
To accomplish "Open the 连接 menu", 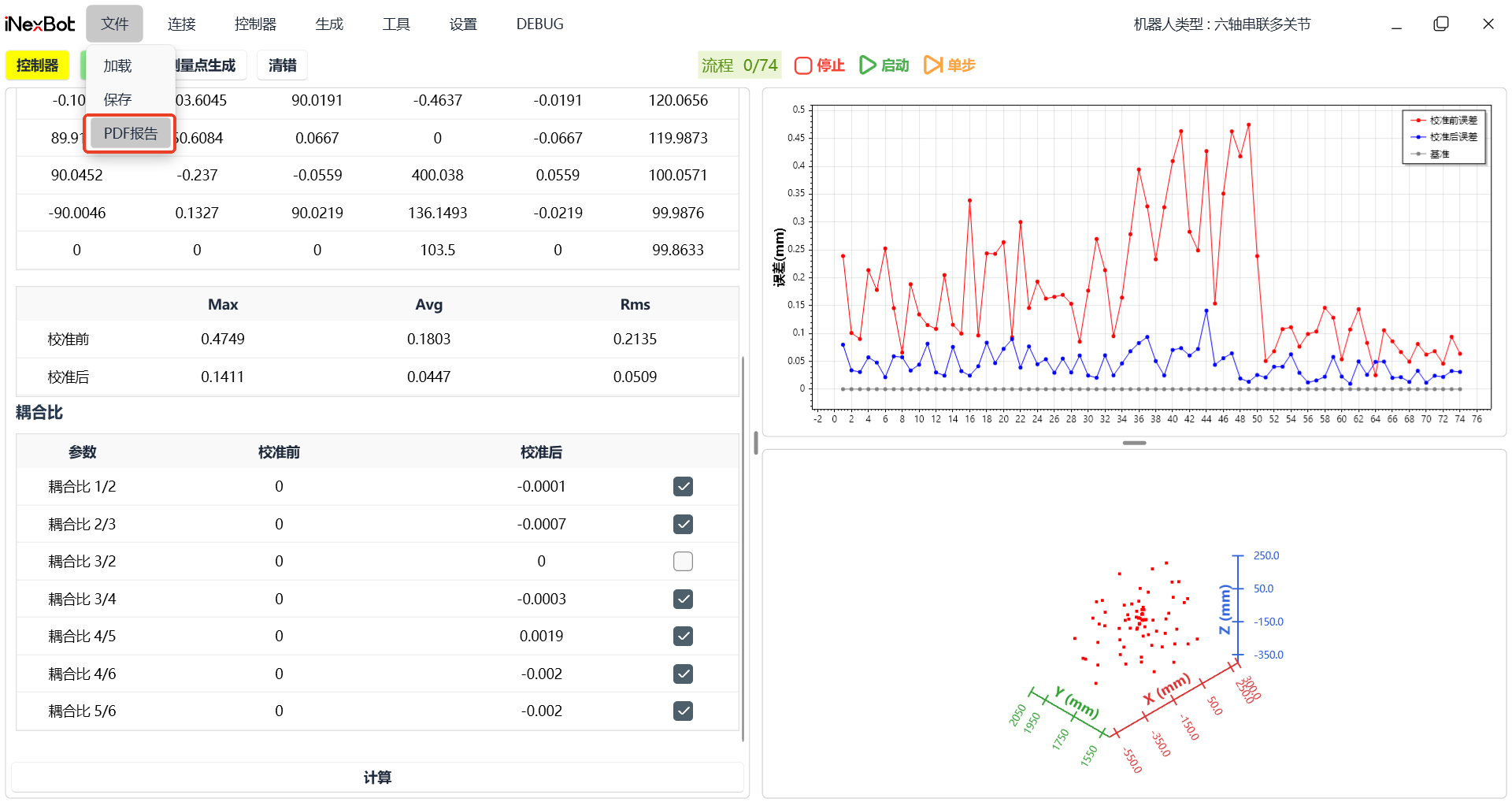I will (181, 24).
